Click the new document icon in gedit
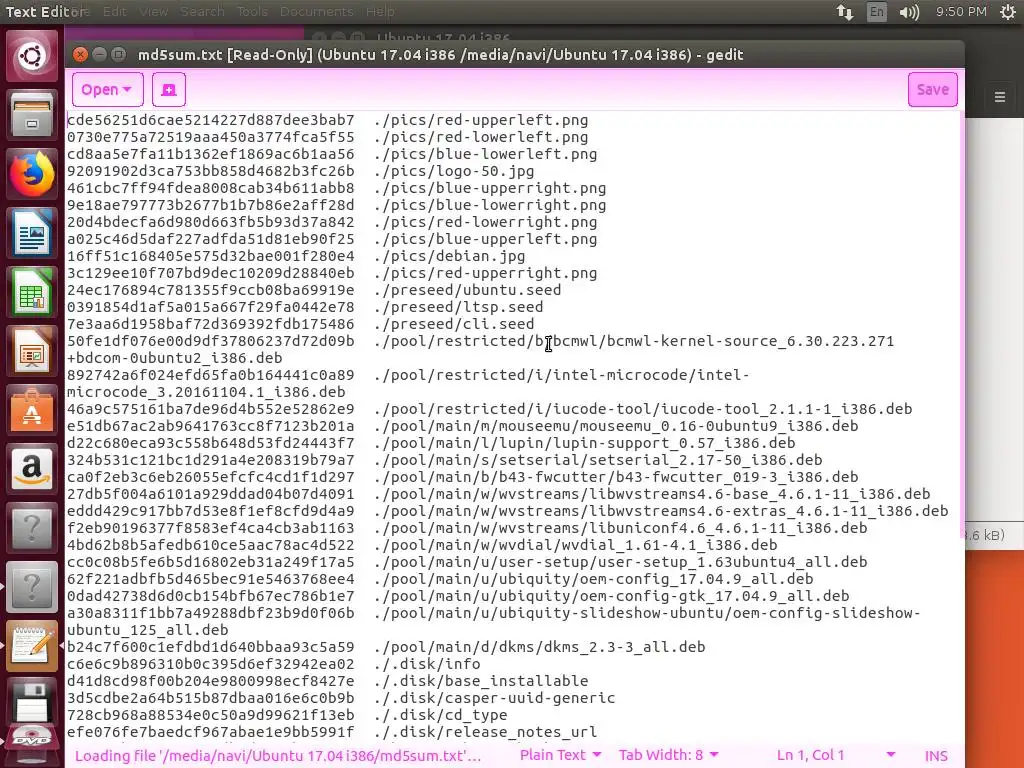The height and width of the screenshot is (768, 1024). point(168,89)
